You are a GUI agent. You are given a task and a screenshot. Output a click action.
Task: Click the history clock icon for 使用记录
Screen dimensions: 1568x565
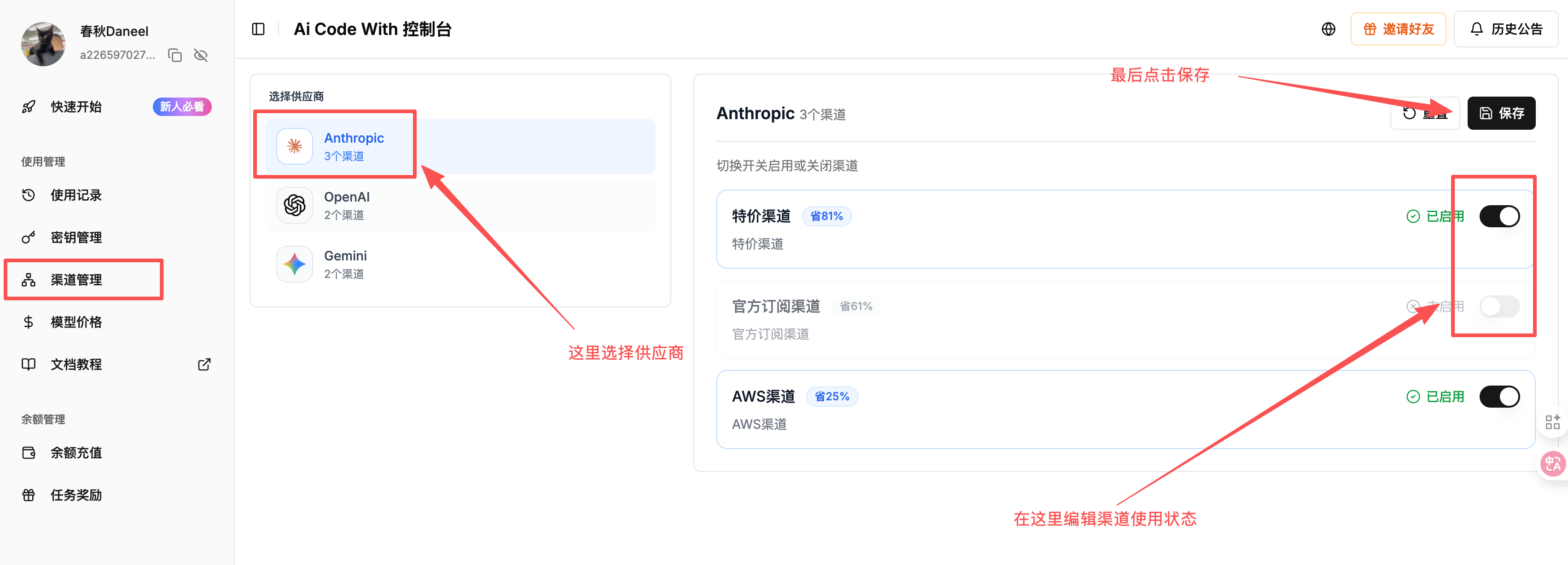(x=29, y=195)
